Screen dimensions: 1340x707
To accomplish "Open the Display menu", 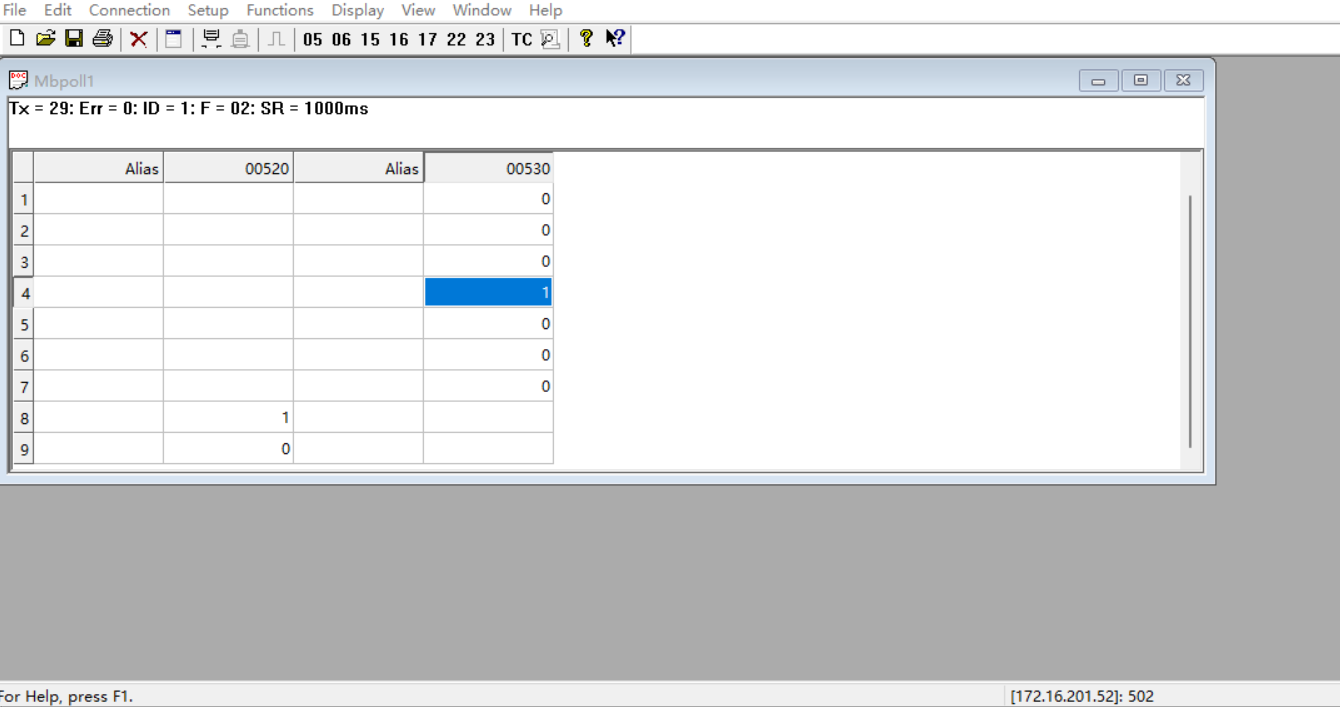I will tap(358, 10).
